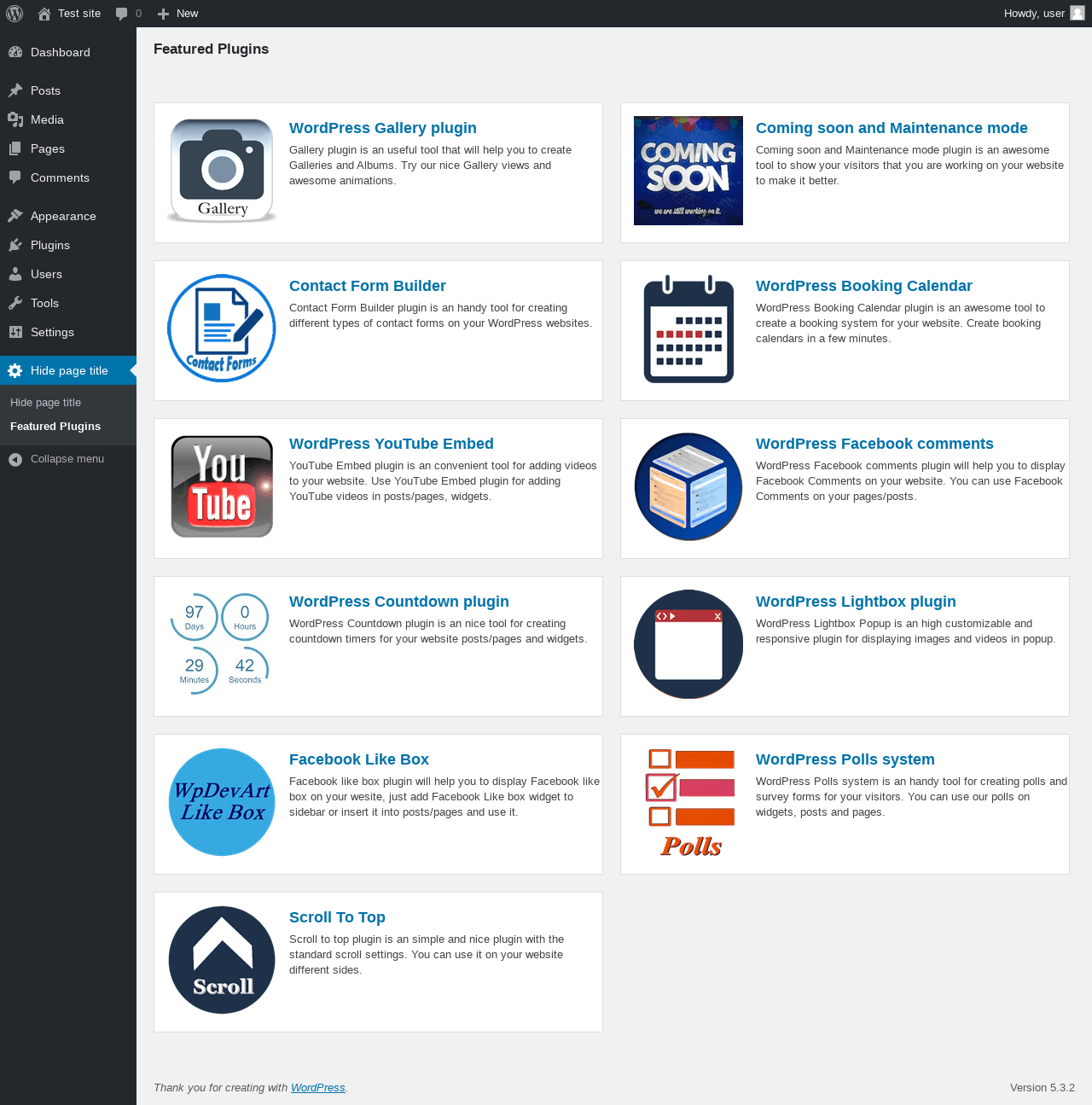Open the Settings menu item

(68, 332)
